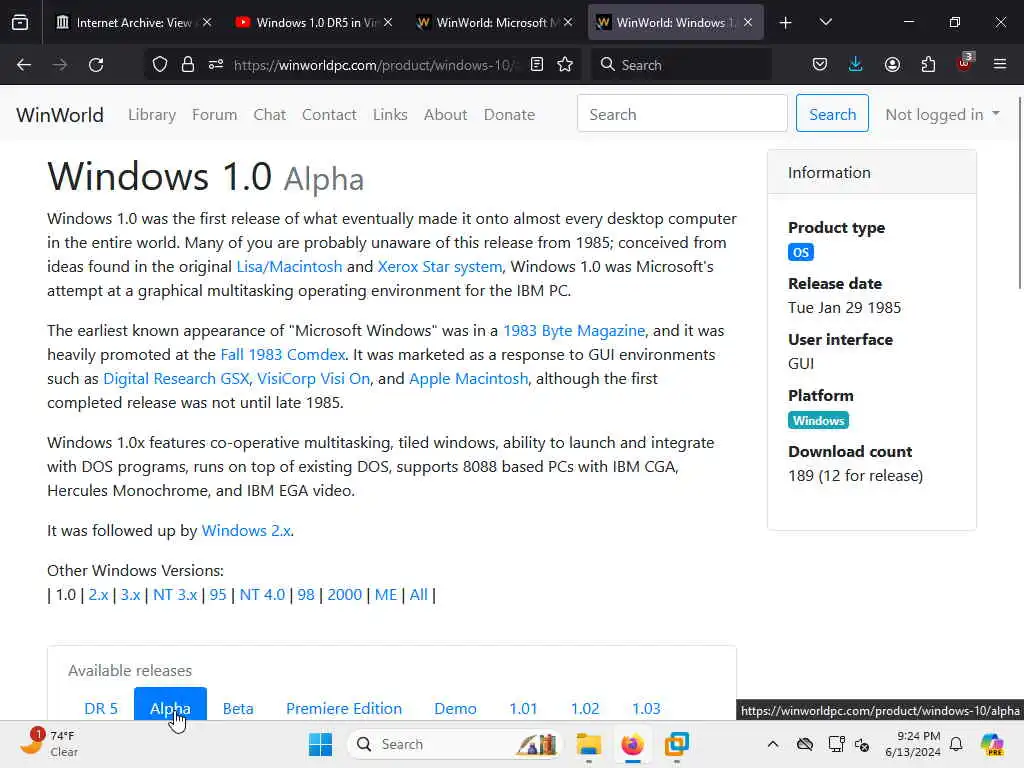This screenshot has height=768, width=1024.
Task: Click the site security padlock icon
Action: 188,65
